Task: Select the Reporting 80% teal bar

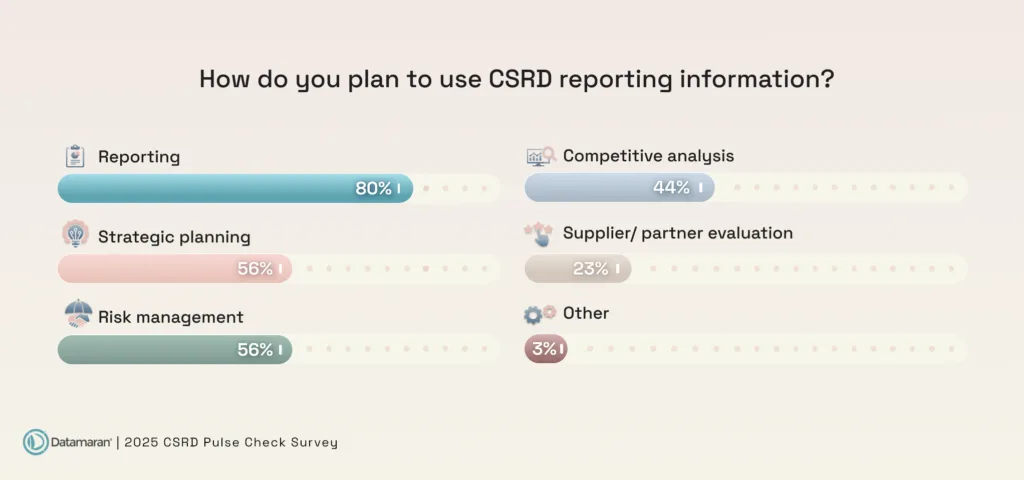Action: pyautogui.click(x=235, y=188)
